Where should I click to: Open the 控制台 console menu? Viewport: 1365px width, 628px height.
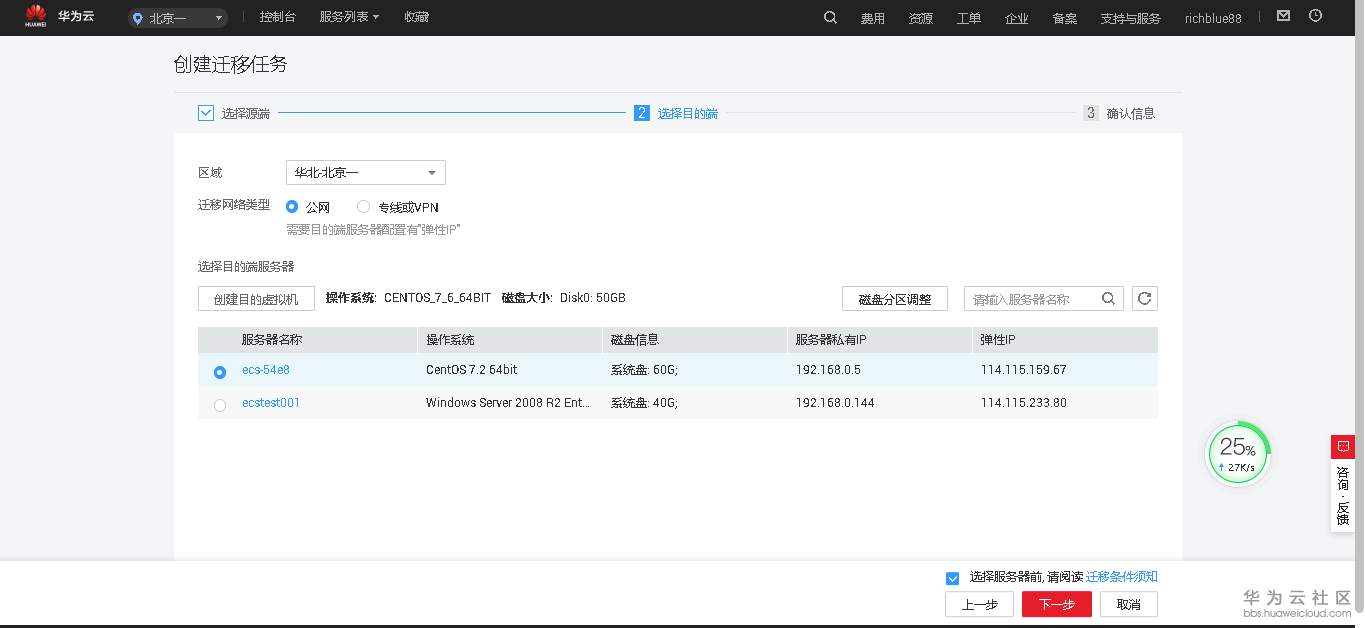[277, 17]
